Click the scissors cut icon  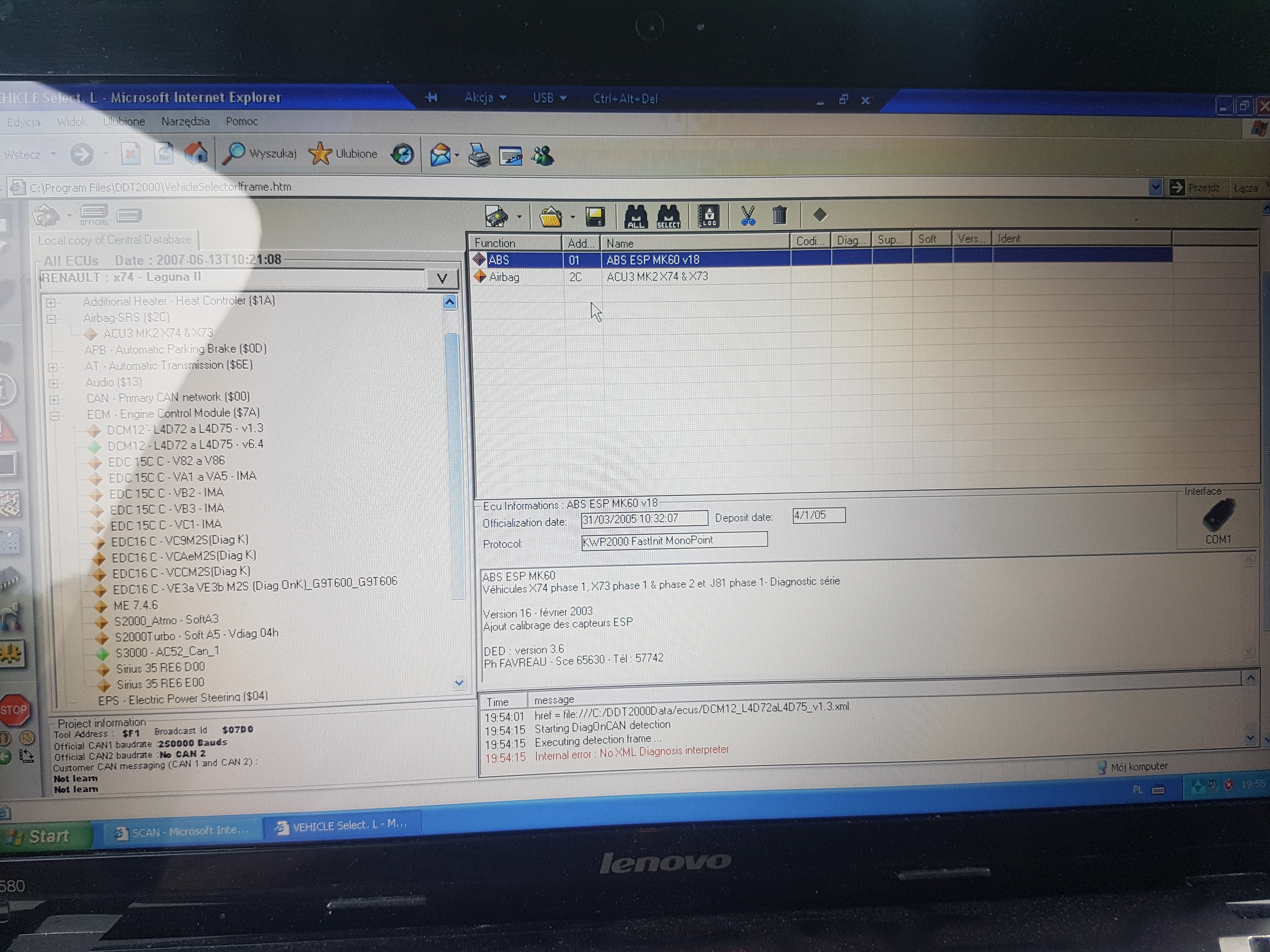[x=747, y=216]
